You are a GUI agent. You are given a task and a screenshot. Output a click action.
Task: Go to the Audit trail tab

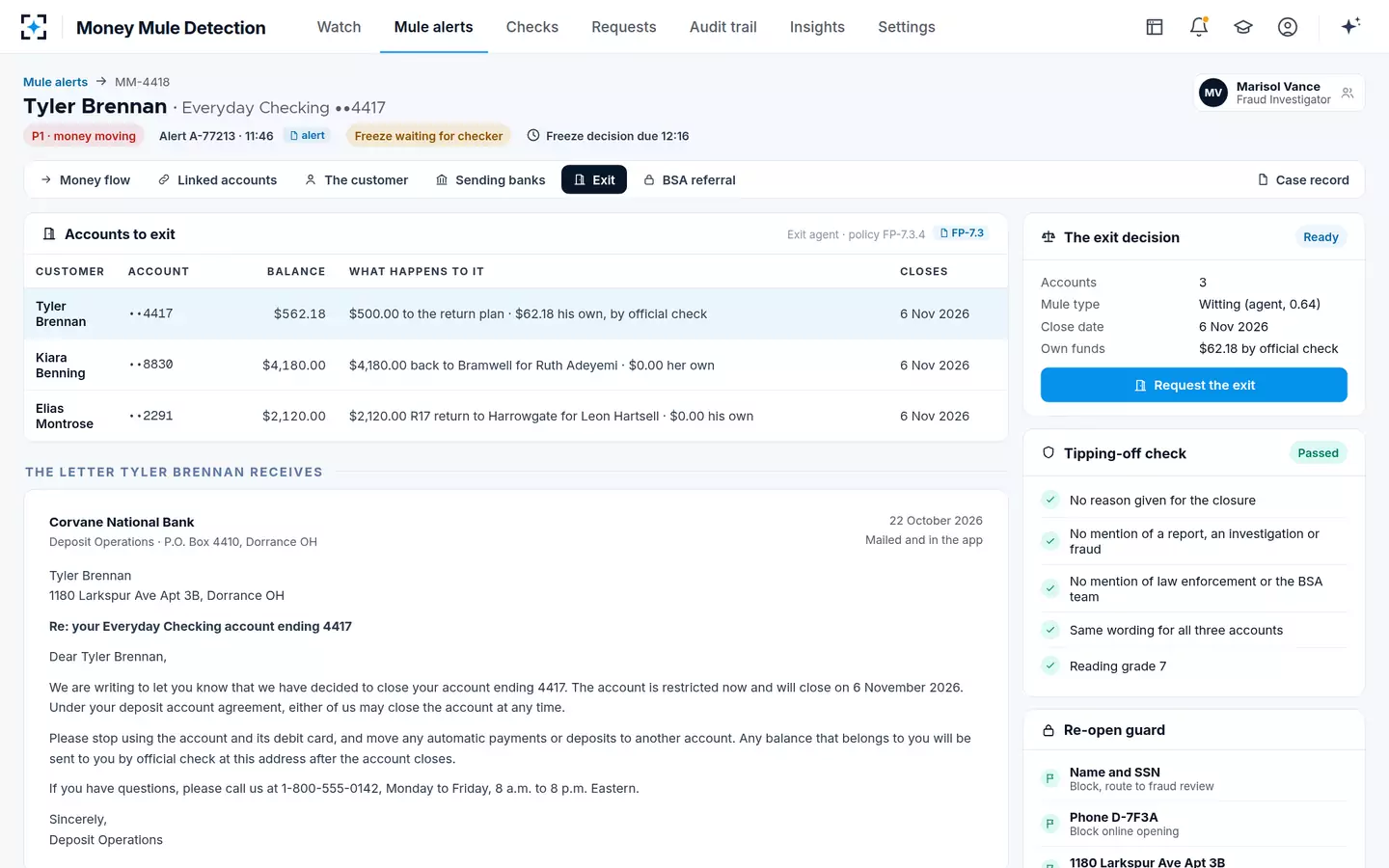tap(723, 27)
